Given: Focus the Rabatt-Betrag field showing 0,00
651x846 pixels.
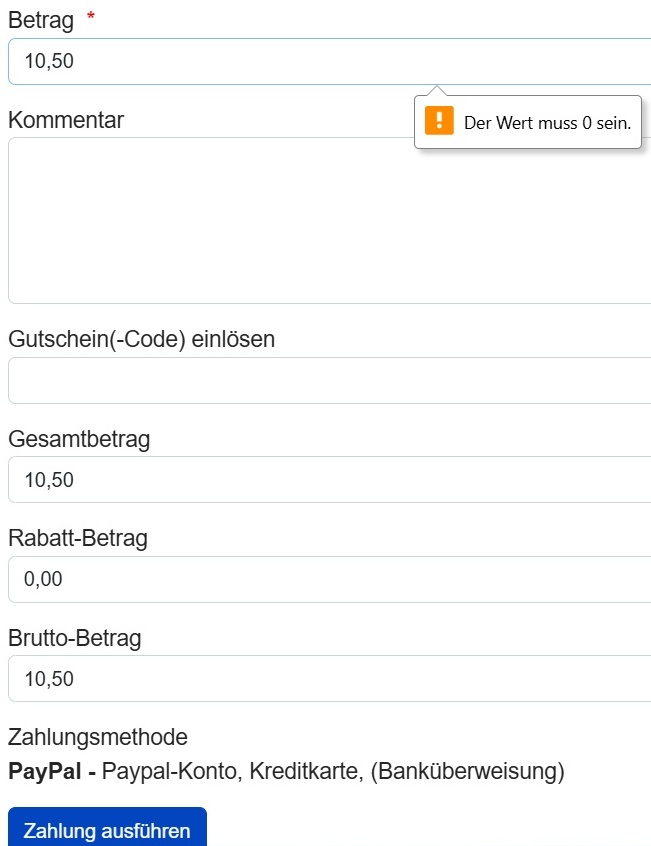Looking at the screenshot, I should coord(328,579).
